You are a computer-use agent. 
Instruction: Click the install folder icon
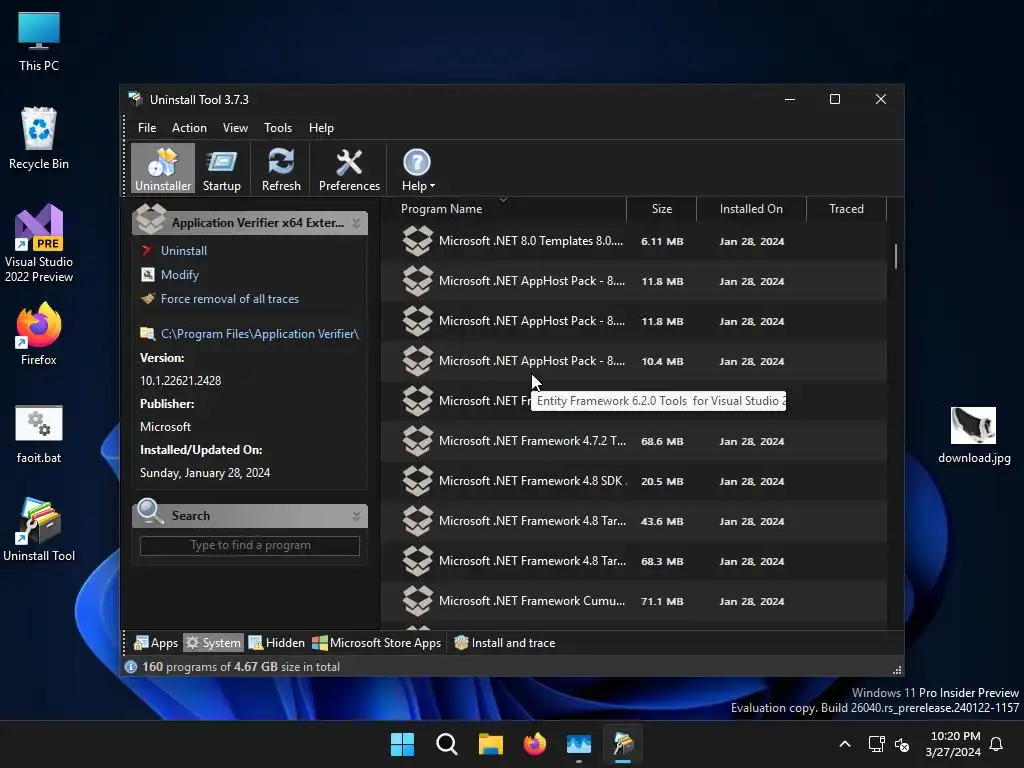tap(148, 333)
